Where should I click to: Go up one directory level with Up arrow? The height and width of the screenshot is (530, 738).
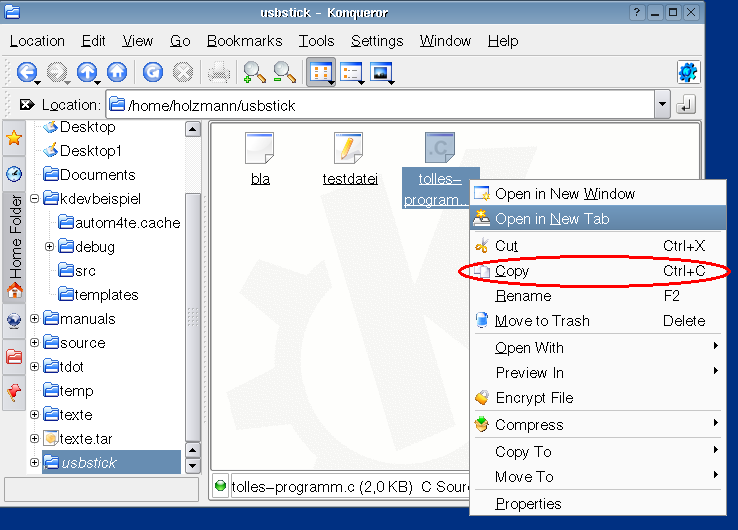point(87,72)
